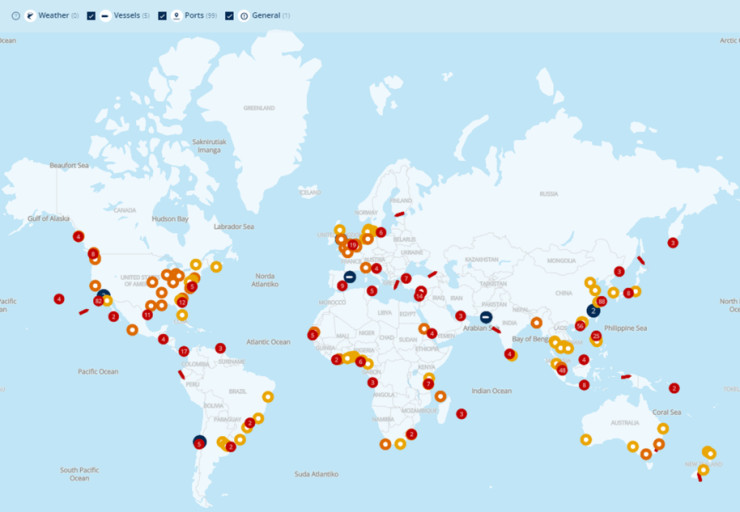This screenshot has height=512, width=740.
Task: Click the General filter label
Action: pyautogui.click(x=266, y=16)
